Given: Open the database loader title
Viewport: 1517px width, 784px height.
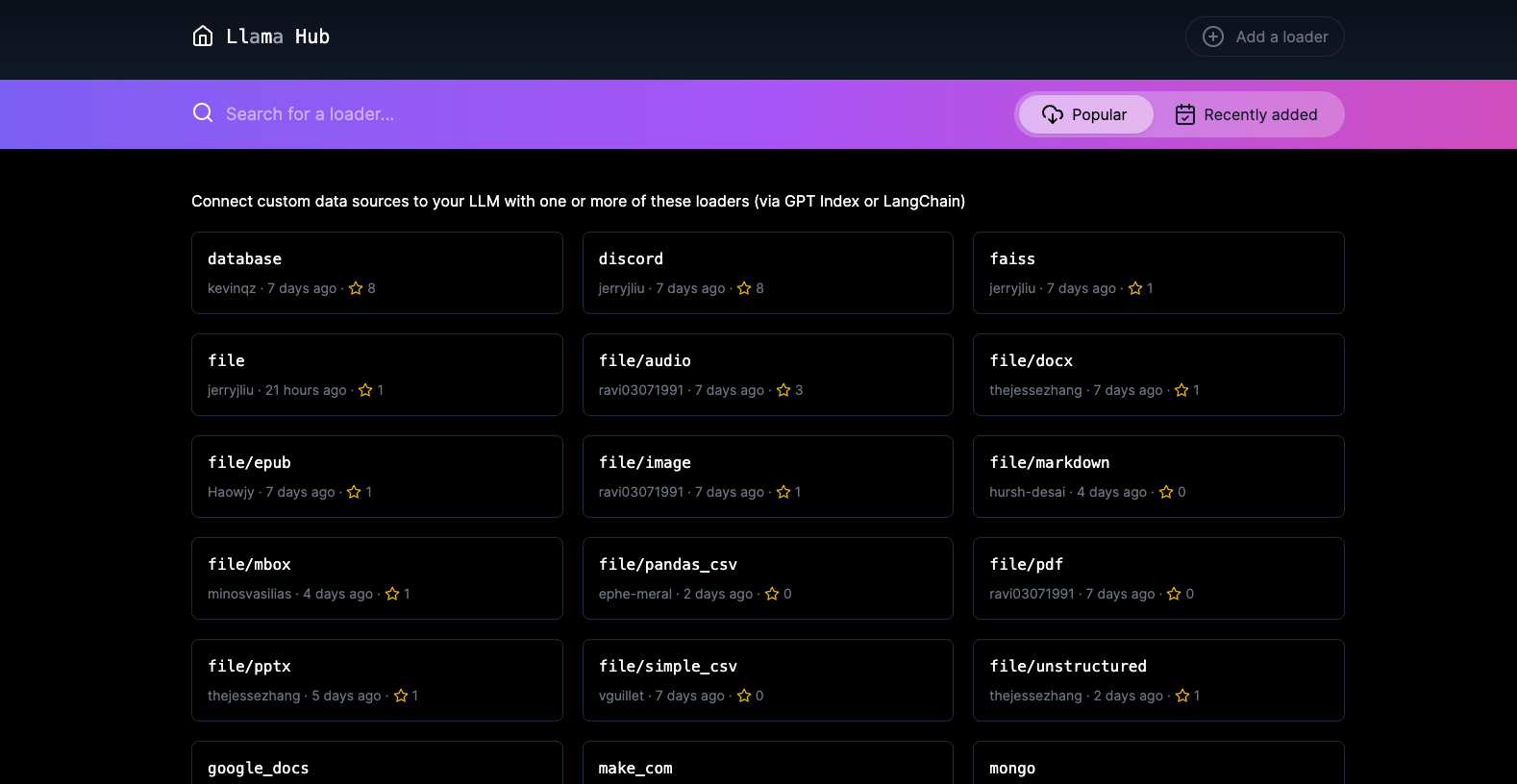Looking at the screenshot, I should [244, 258].
